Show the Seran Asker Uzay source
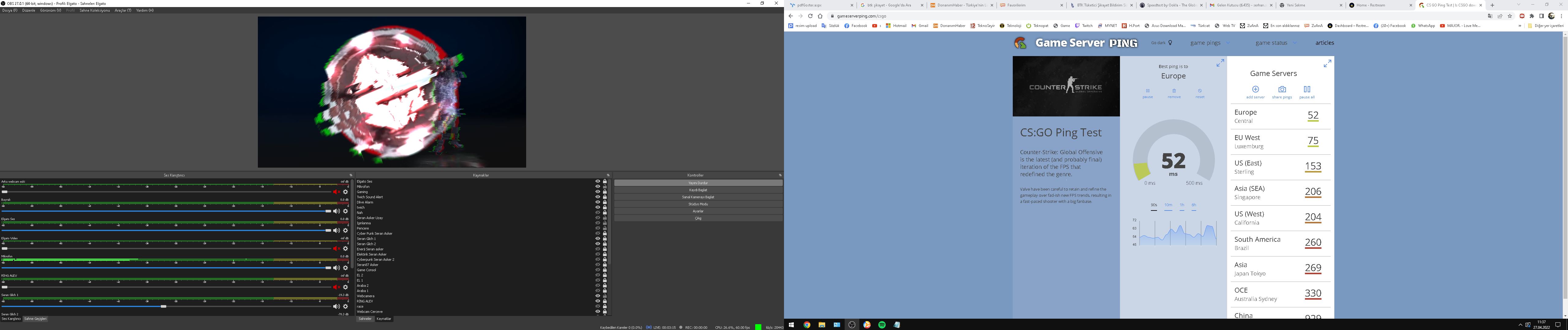1568x330 pixels. click(x=598, y=218)
